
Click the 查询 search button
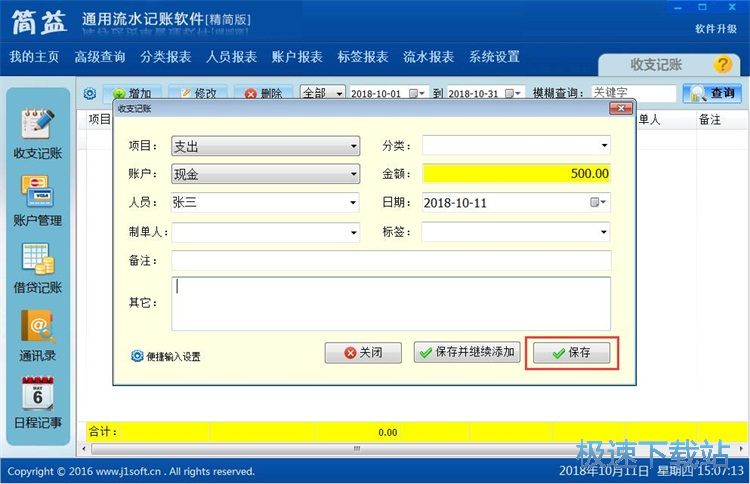coord(712,93)
